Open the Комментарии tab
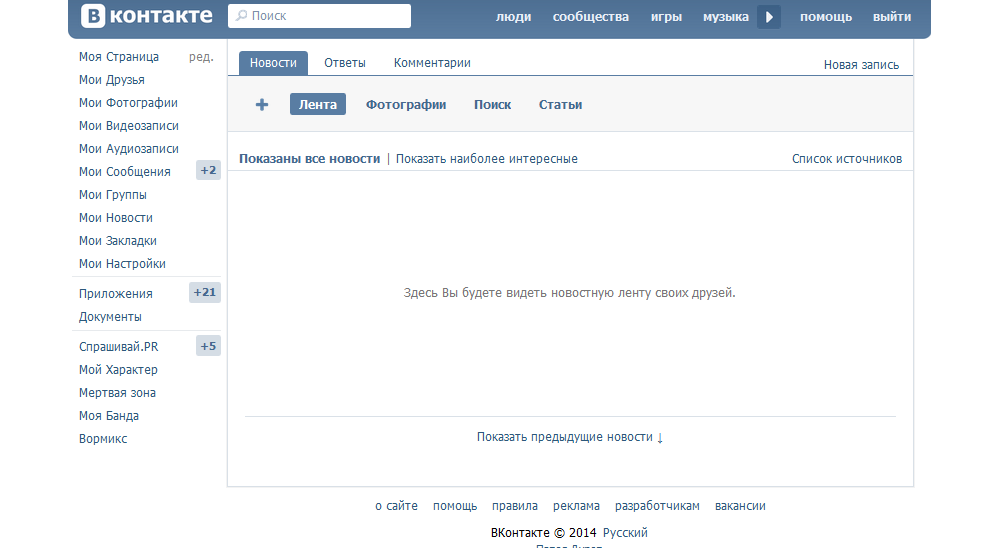The image size is (991, 548). pyautogui.click(x=432, y=63)
